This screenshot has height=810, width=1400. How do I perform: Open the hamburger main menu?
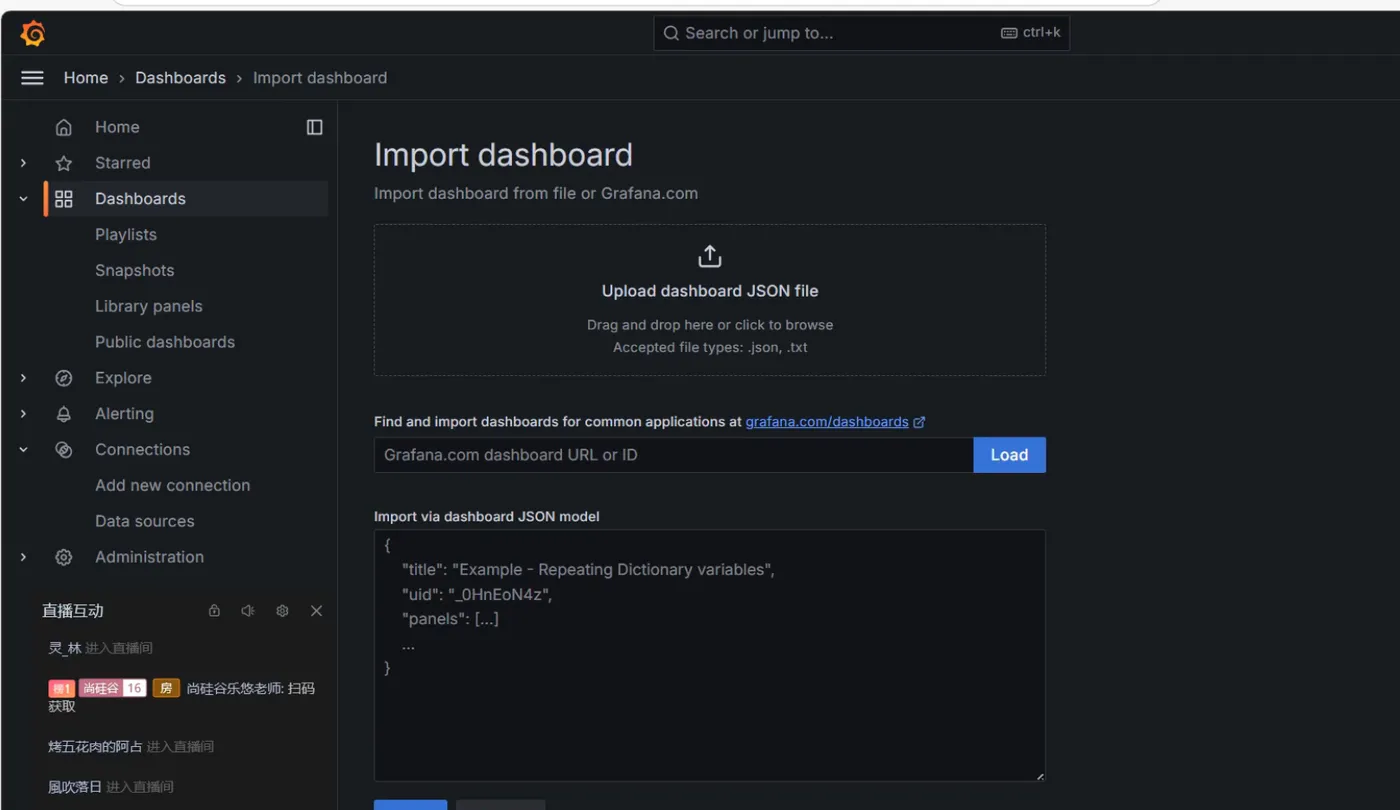[x=33, y=78]
